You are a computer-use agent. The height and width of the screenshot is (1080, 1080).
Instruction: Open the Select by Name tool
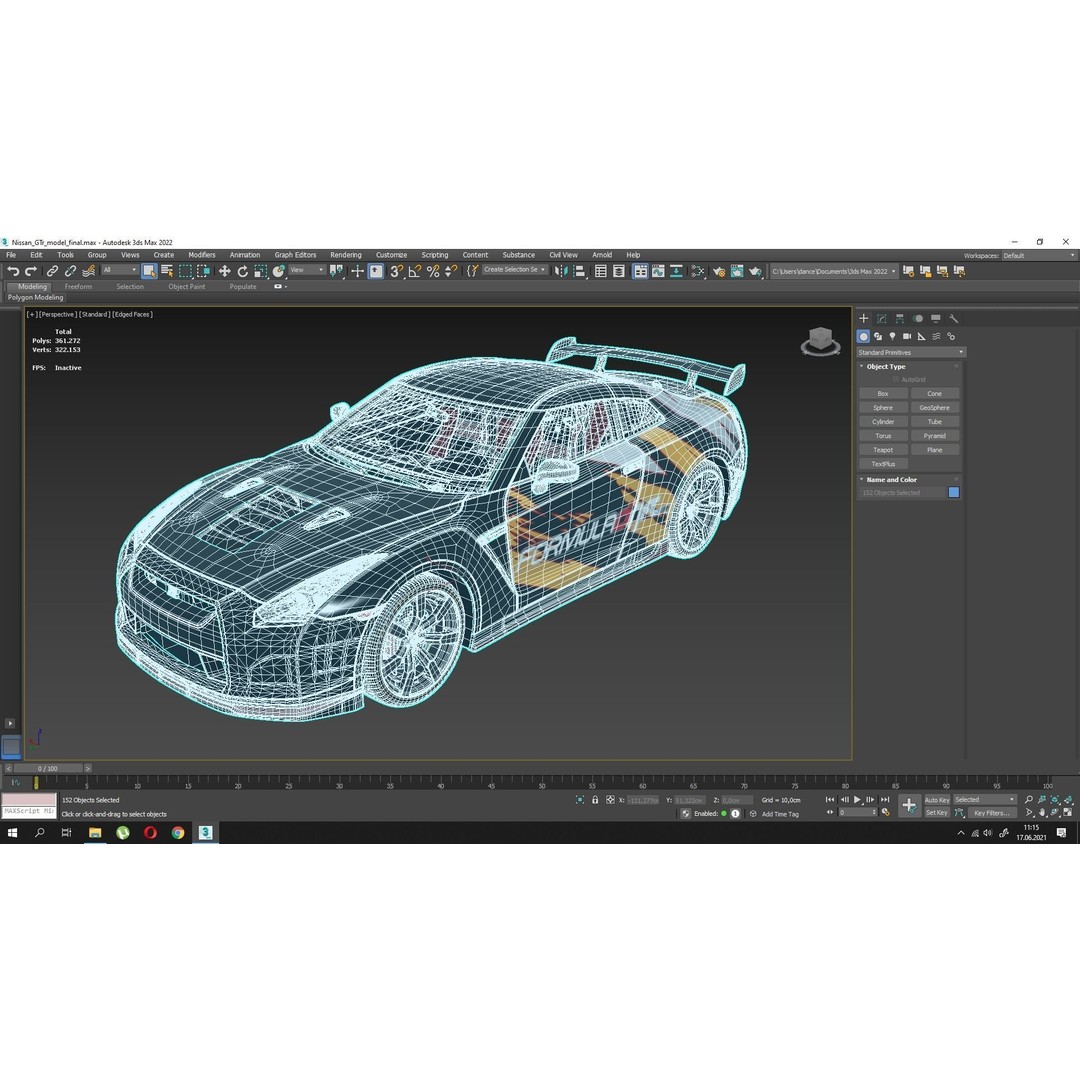[167, 271]
